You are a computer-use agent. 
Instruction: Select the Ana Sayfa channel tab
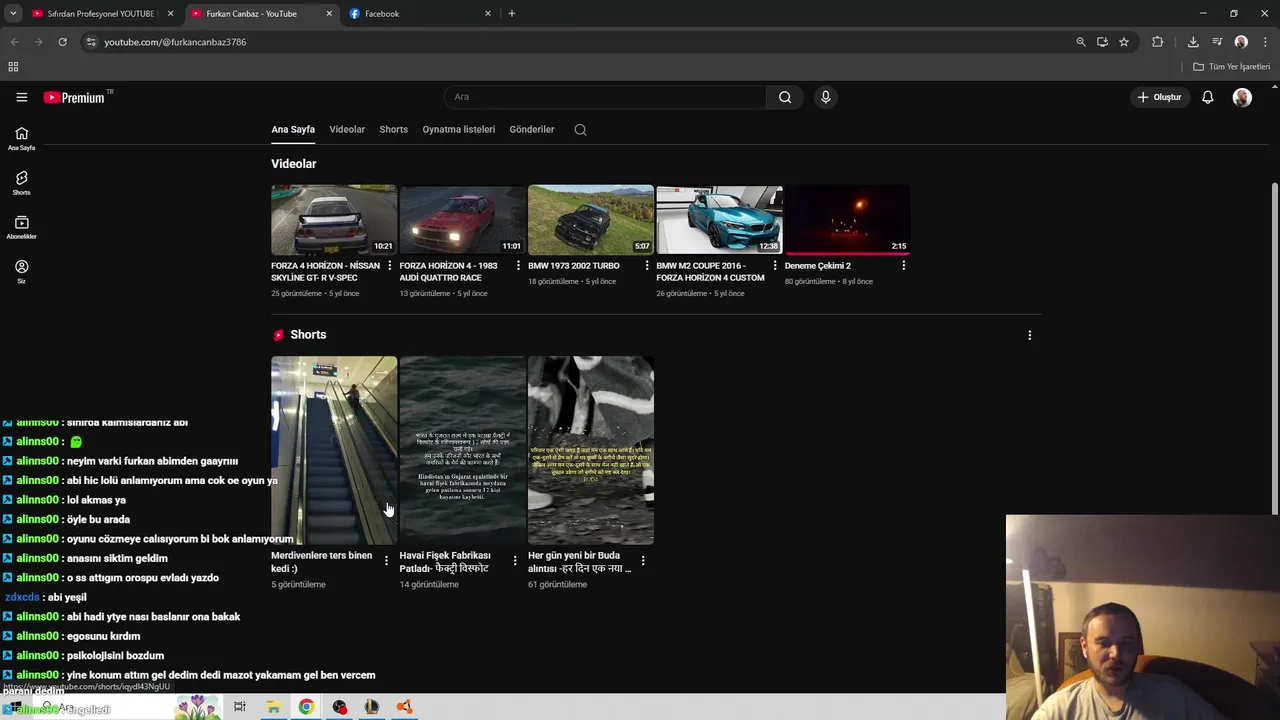click(293, 129)
